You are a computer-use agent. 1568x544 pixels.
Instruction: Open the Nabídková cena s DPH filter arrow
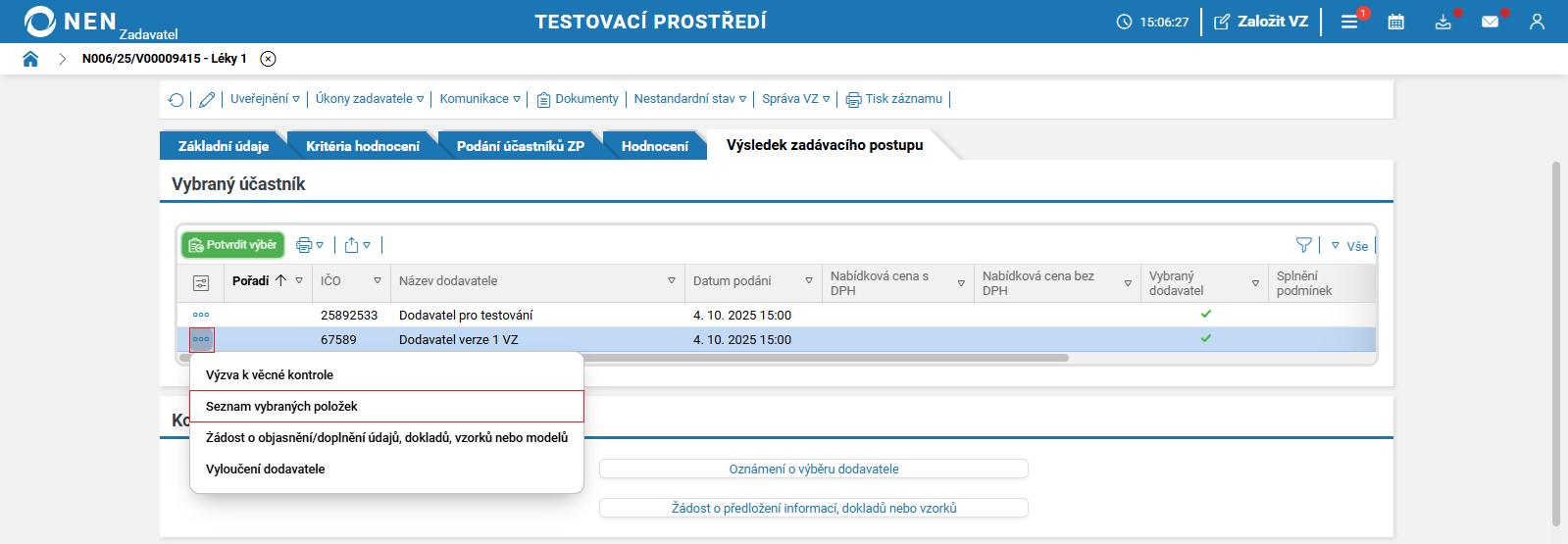(961, 283)
